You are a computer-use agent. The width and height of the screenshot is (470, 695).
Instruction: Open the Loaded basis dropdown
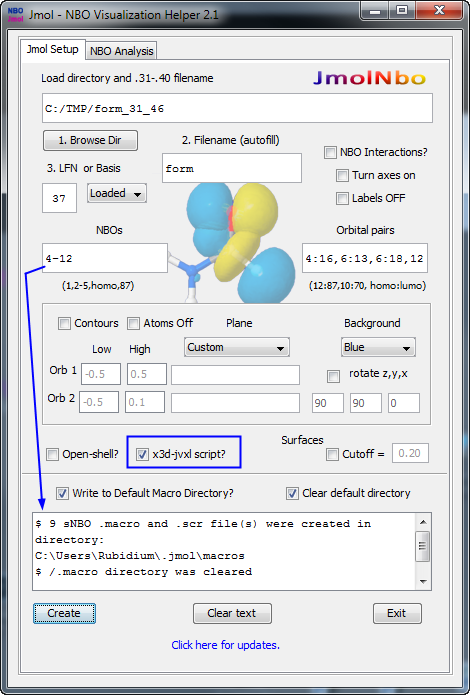pyautogui.click(x=117, y=193)
